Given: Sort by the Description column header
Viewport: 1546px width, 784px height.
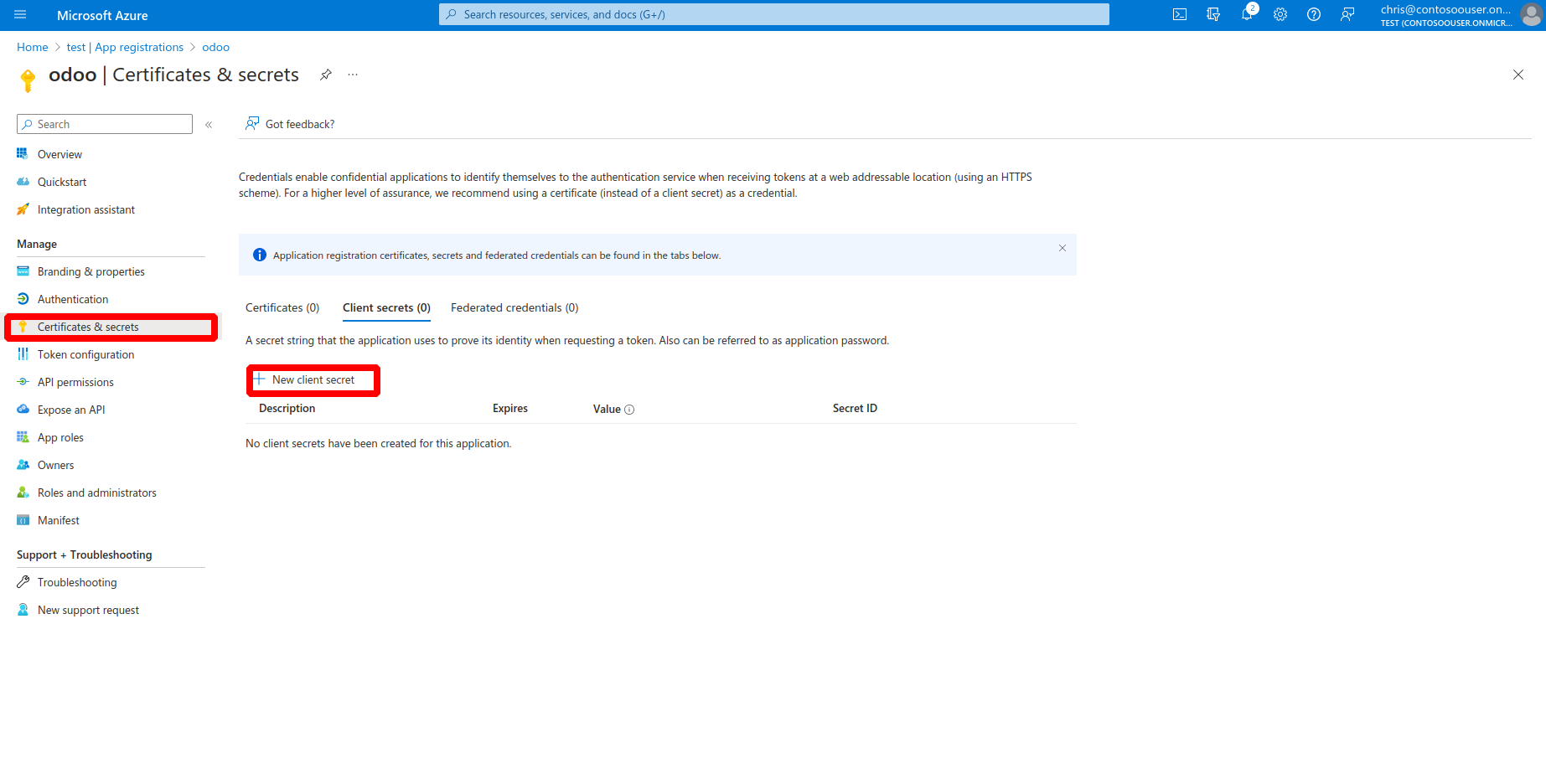Looking at the screenshot, I should click(287, 409).
